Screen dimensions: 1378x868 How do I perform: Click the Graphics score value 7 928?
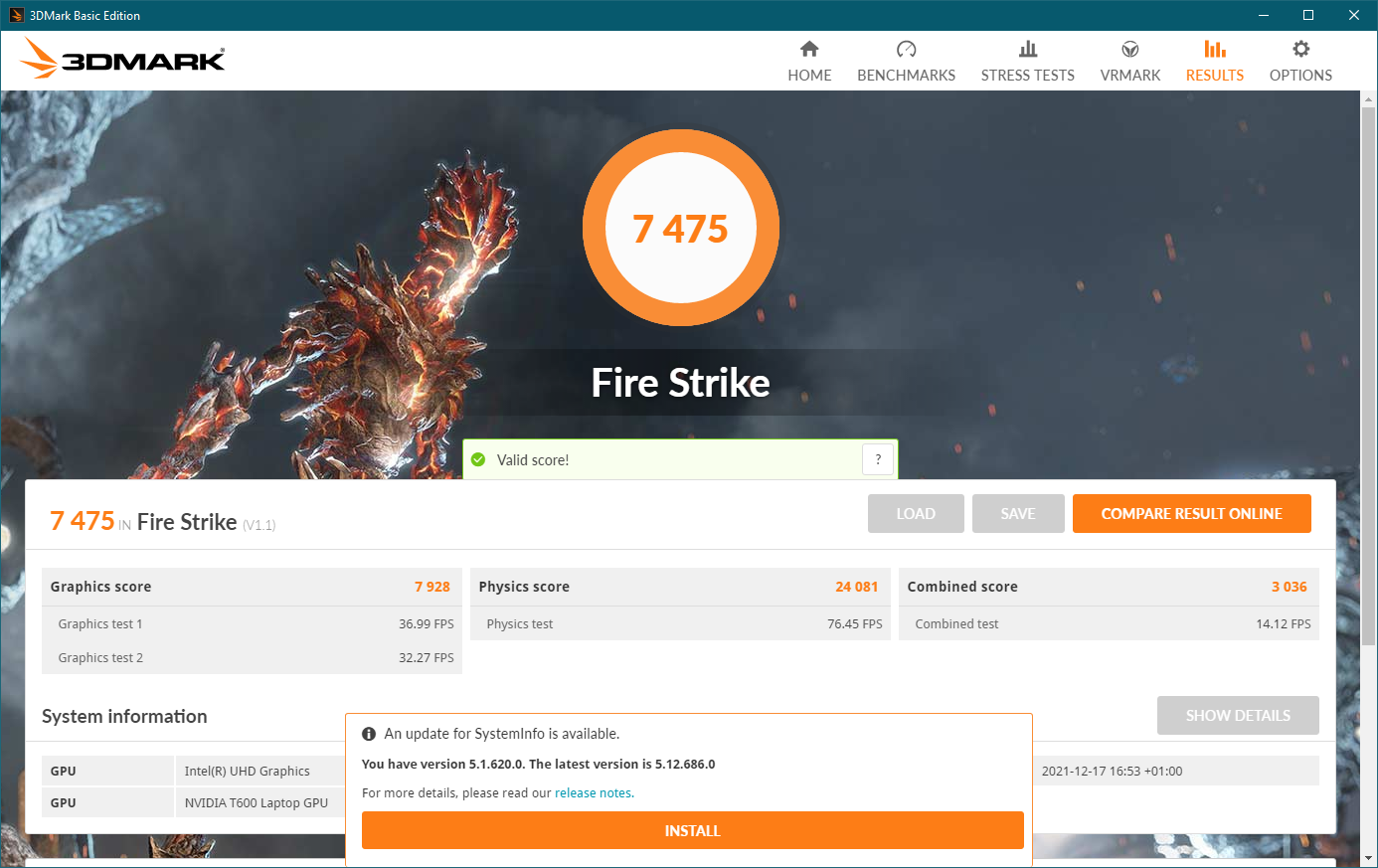click(432, 587)
